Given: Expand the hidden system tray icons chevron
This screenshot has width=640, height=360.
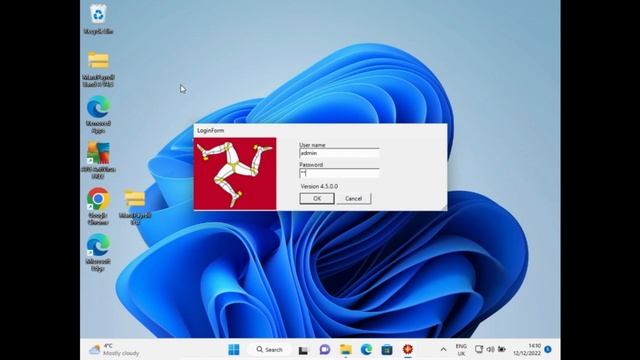Looking at the screenshot, I should [x=443, y=350].
